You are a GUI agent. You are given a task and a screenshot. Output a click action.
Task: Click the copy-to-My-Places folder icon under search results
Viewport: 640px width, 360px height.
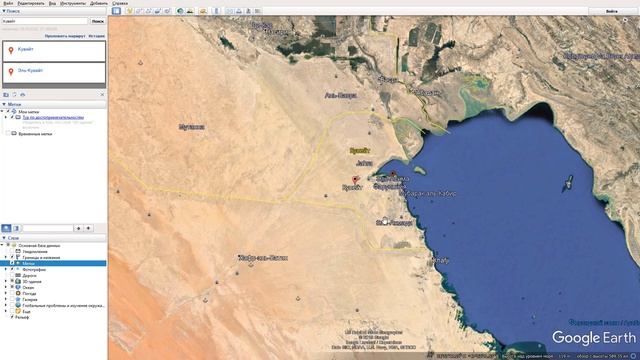[x=6, y=95]
